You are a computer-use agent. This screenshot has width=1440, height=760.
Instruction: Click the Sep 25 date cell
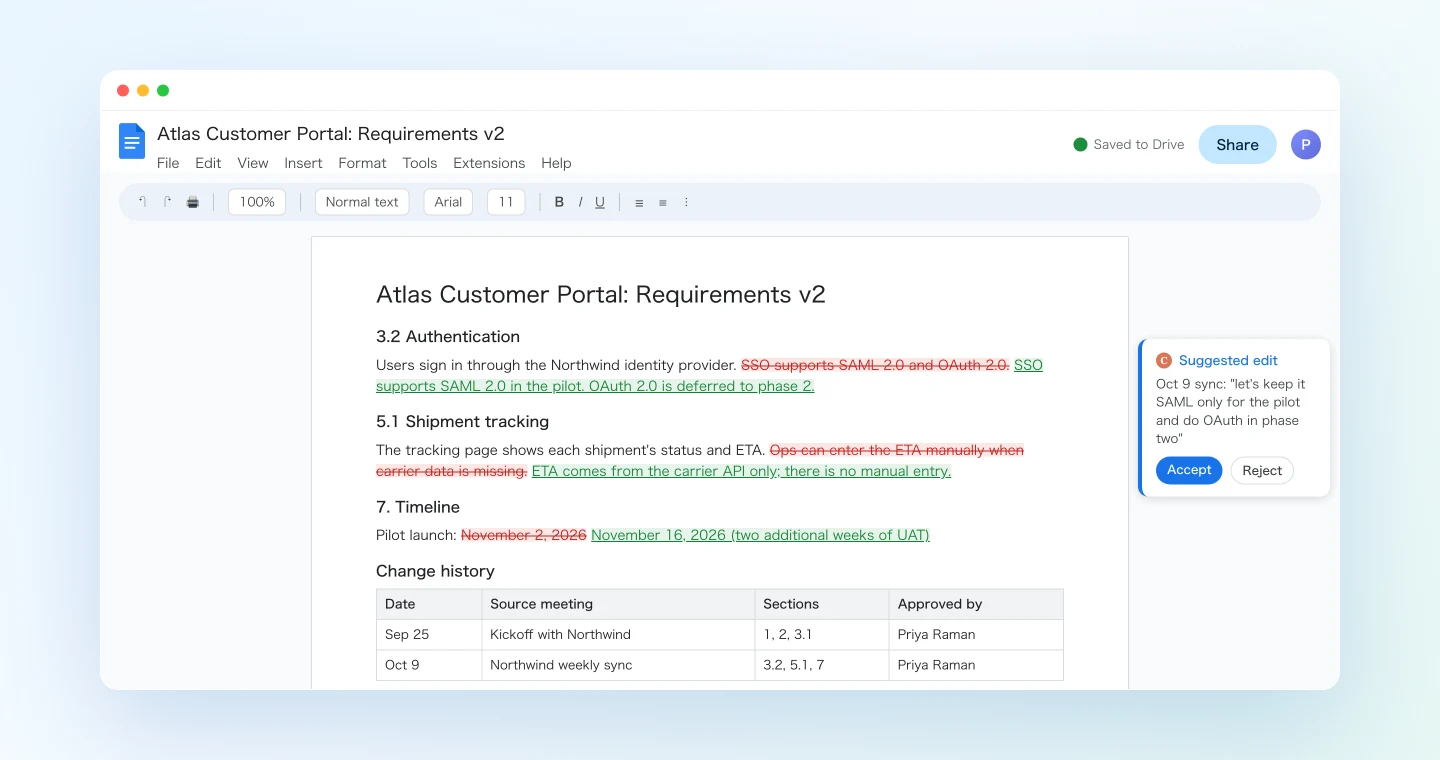tap(429, 635)
